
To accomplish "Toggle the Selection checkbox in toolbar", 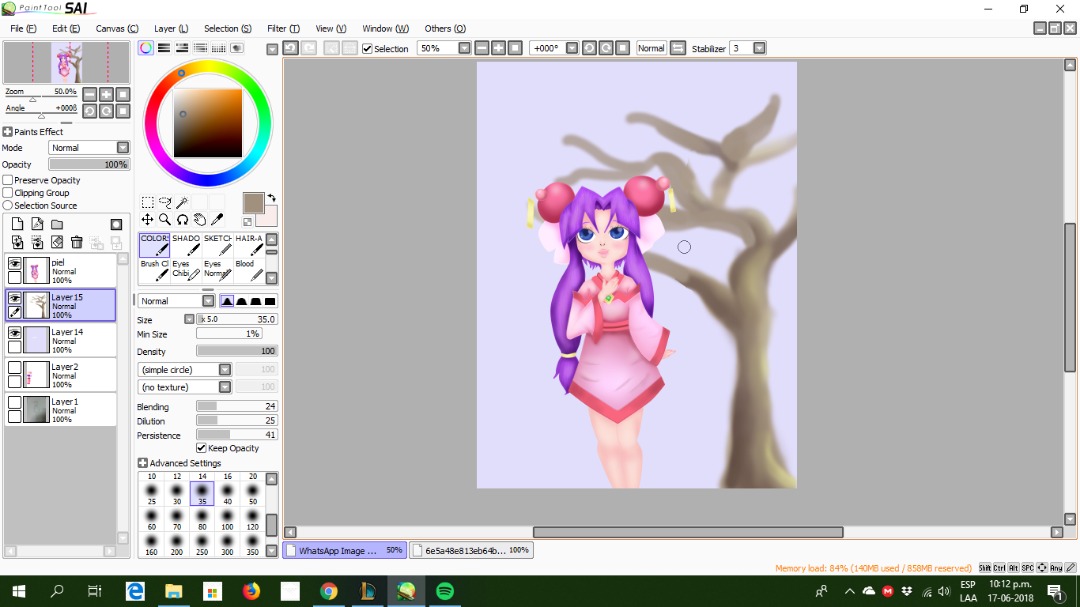I will point(367,48).
